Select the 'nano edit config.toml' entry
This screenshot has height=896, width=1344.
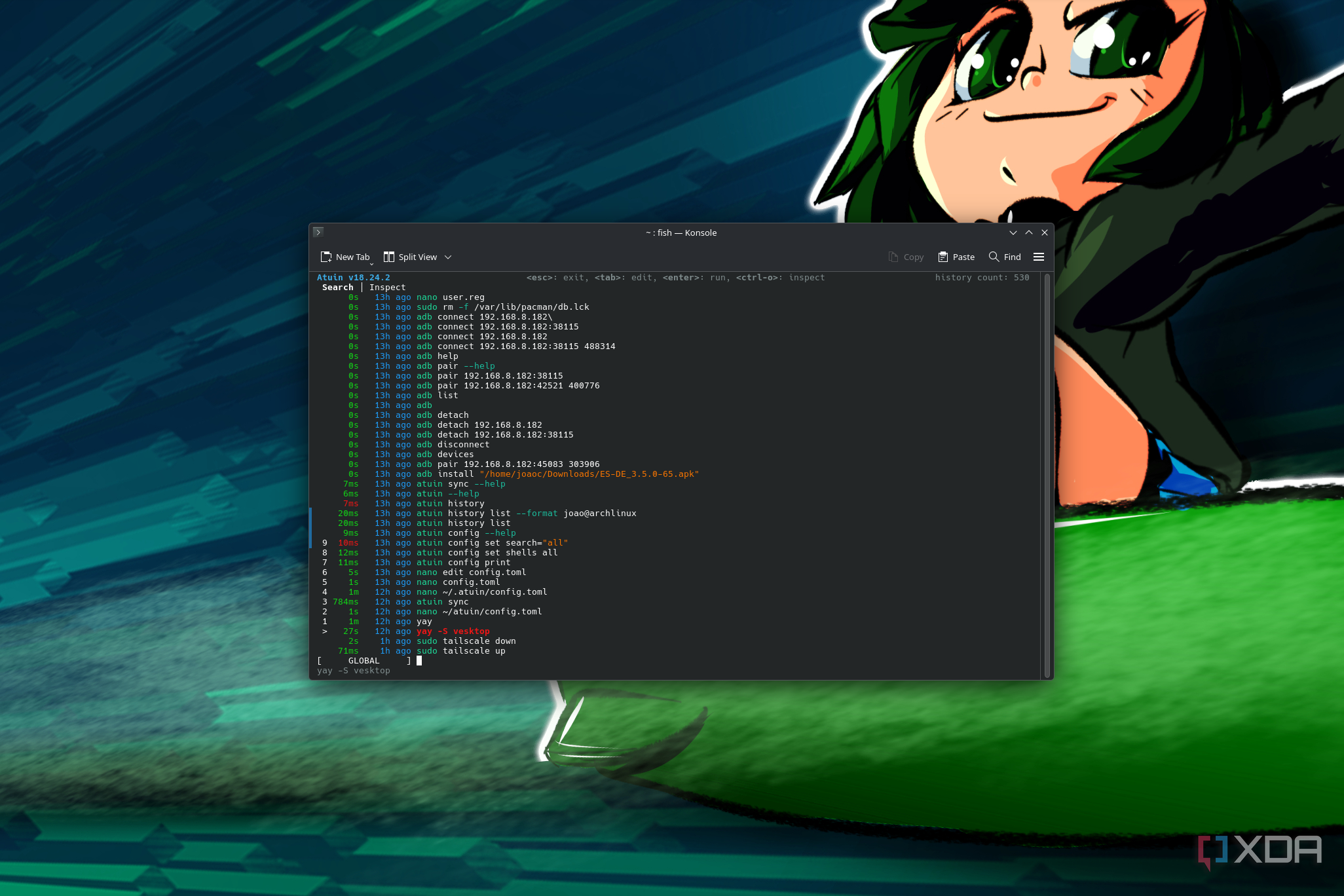click(471, 572)
